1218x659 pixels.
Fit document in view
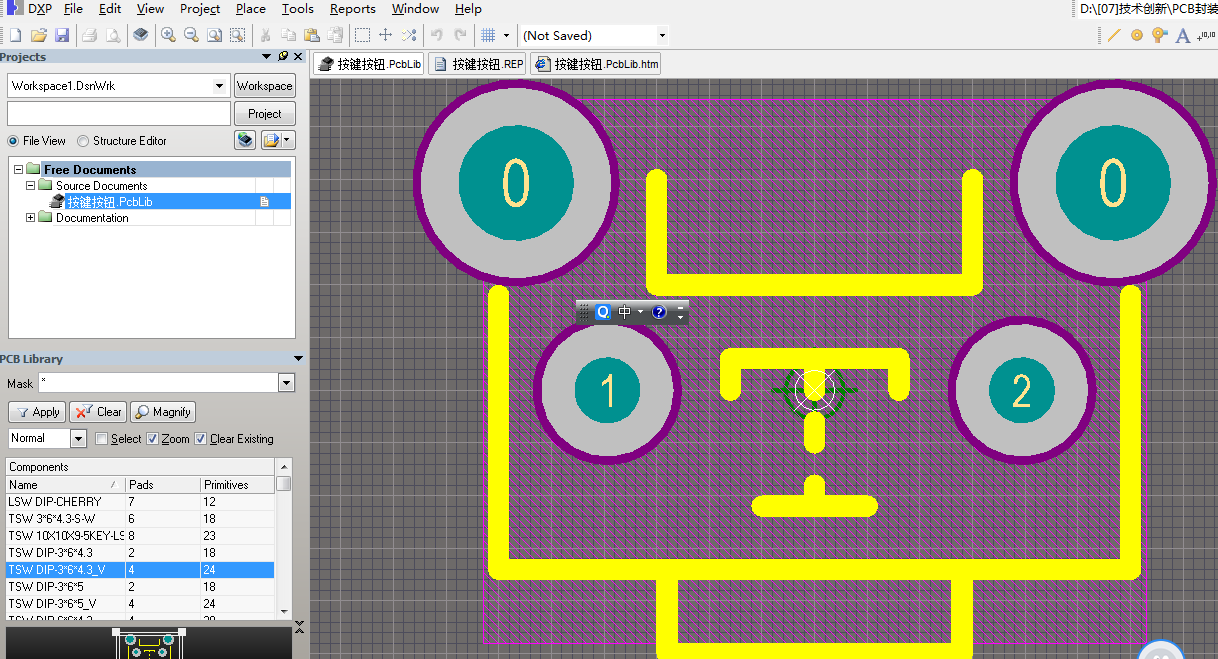coord(214,35)
